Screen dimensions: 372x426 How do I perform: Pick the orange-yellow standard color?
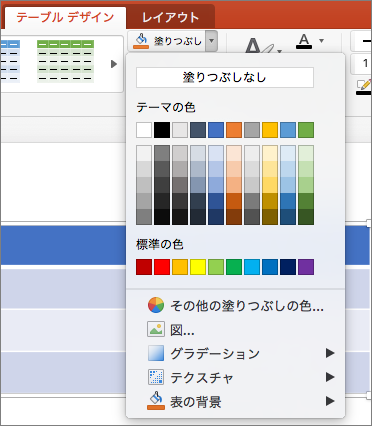point(180,267)
